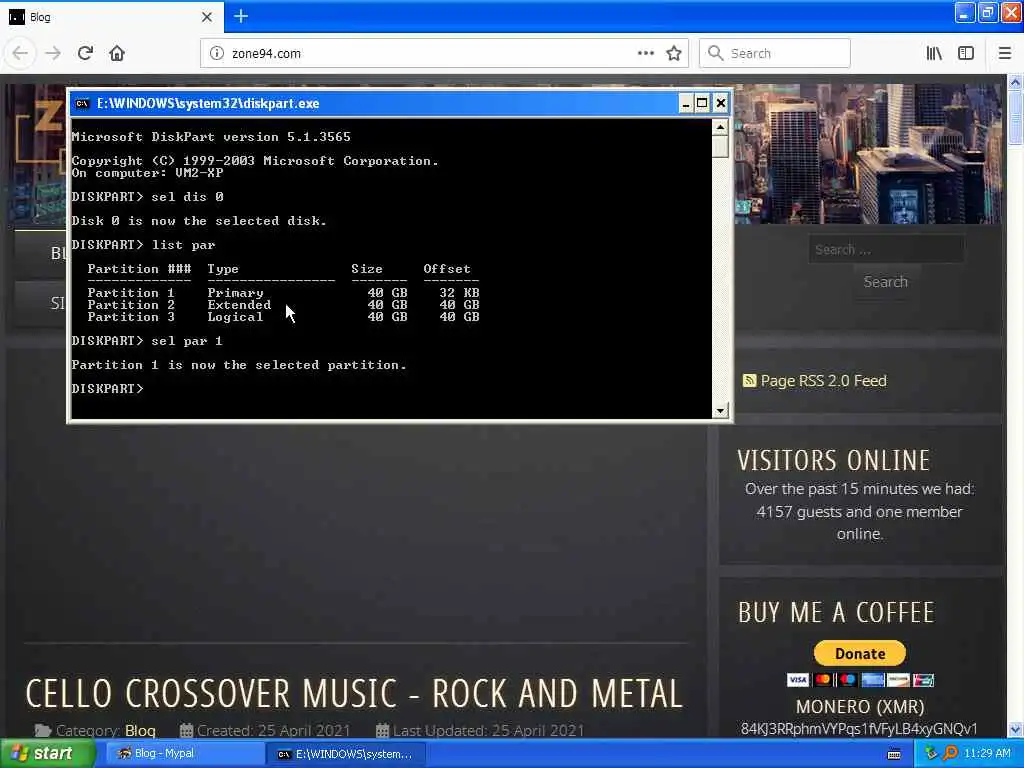Click the payment cards strip under Donate
This screenshot has height=768, width=1024.
point(860,680)
